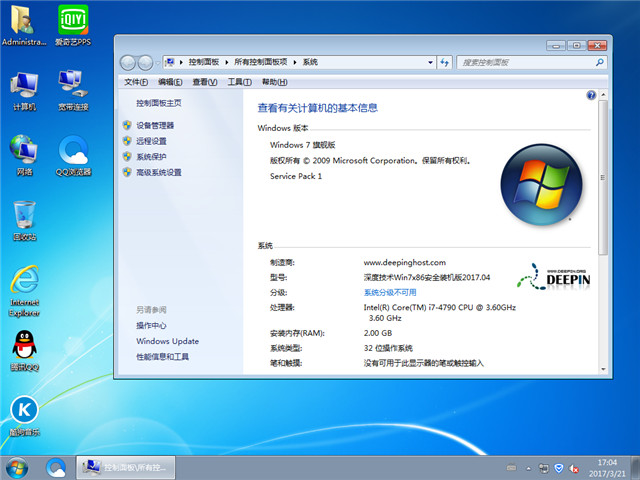Click the computer icon in the address bar
Screen dimensions: 640x480
tap(170, 62)
